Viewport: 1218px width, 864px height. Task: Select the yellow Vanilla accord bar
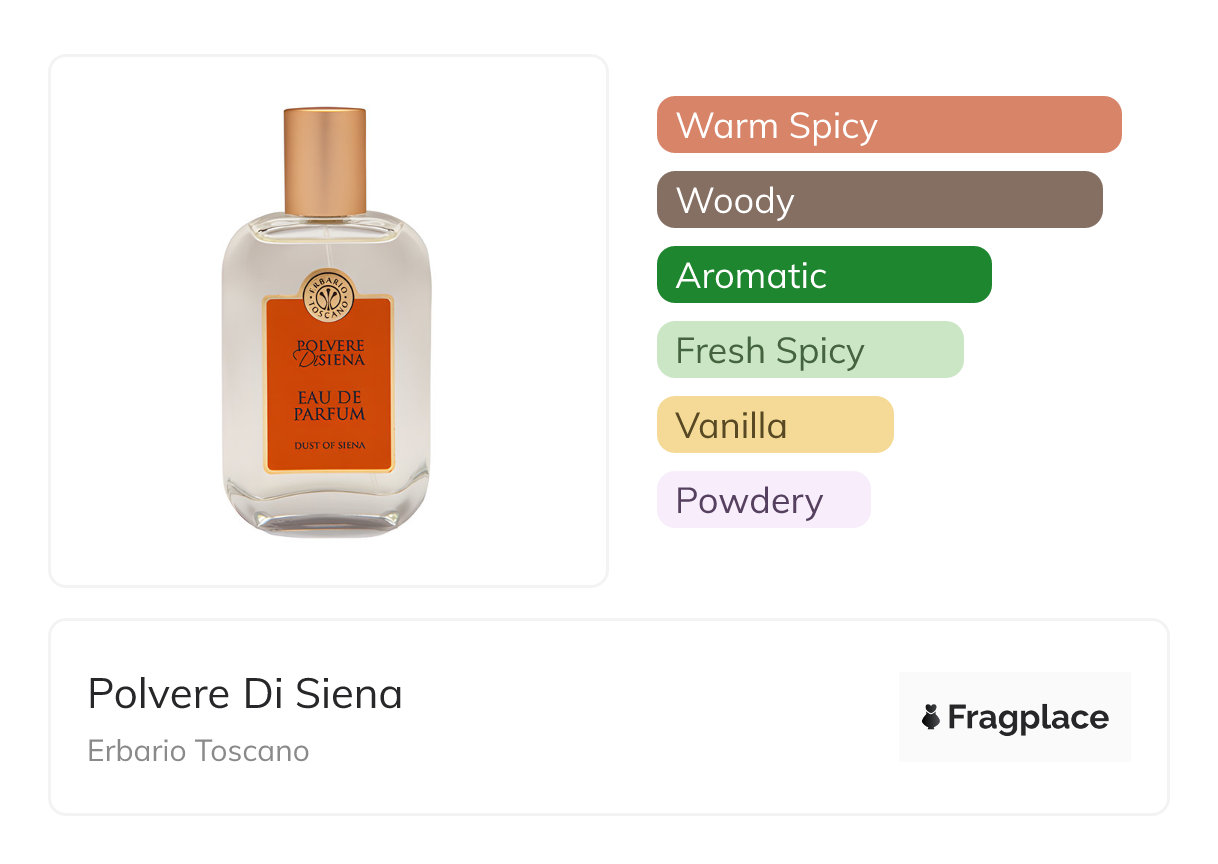pos(774,425)
